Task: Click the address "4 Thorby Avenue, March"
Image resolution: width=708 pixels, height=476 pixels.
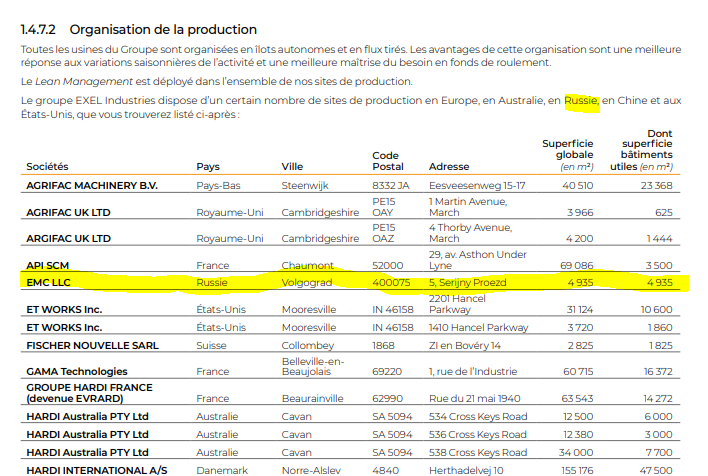Action: (x=470, y=233)
